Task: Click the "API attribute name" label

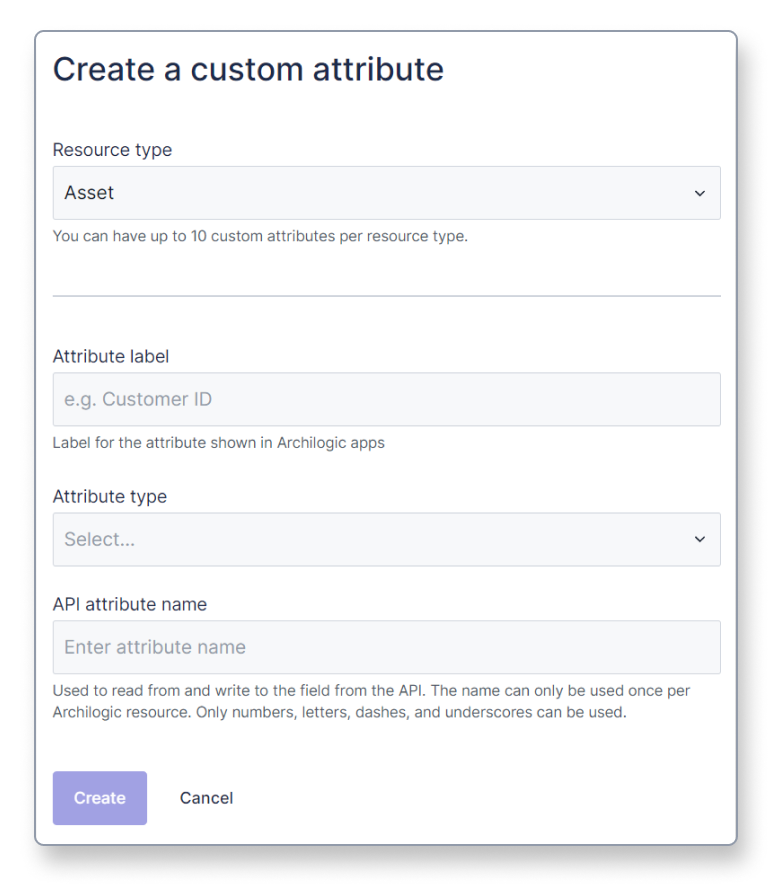Action: click(x=130, y=604)
